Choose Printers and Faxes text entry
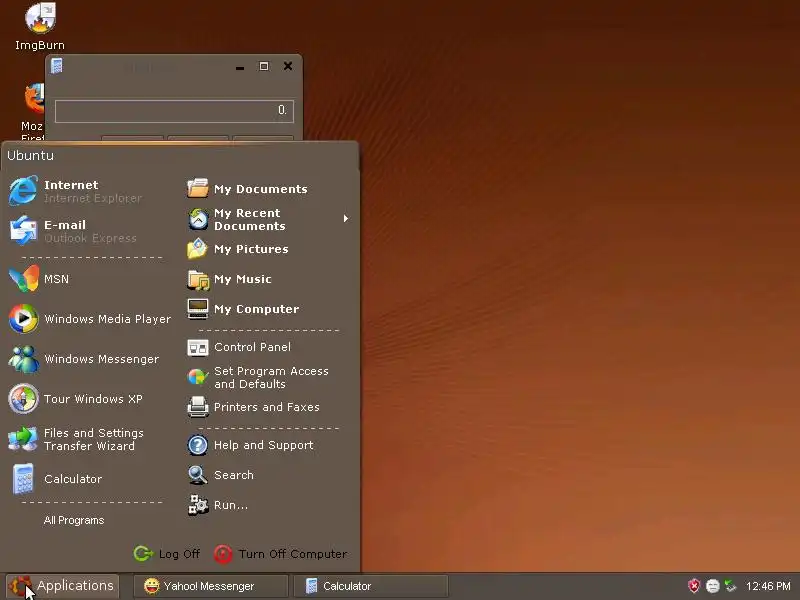This screenshot has width=800, height=600. pyautogui.click(x=266, y=407)
